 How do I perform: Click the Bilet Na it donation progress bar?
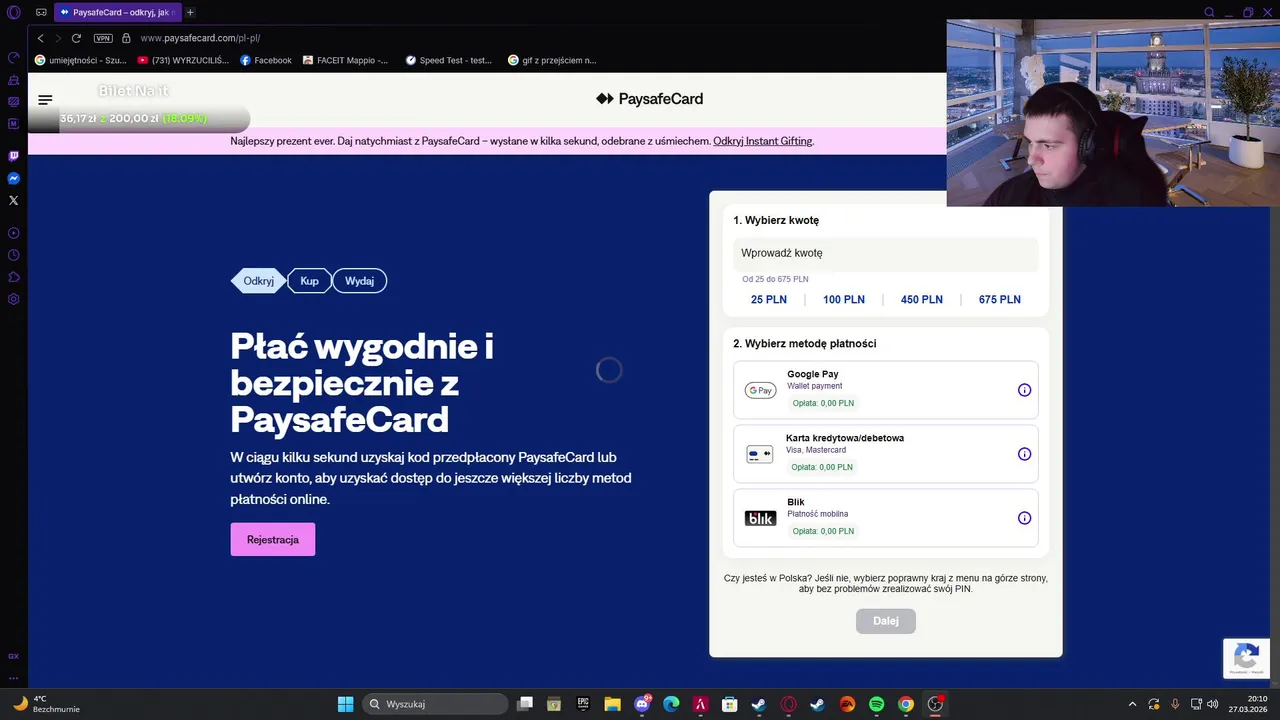(x=139, y=118)
